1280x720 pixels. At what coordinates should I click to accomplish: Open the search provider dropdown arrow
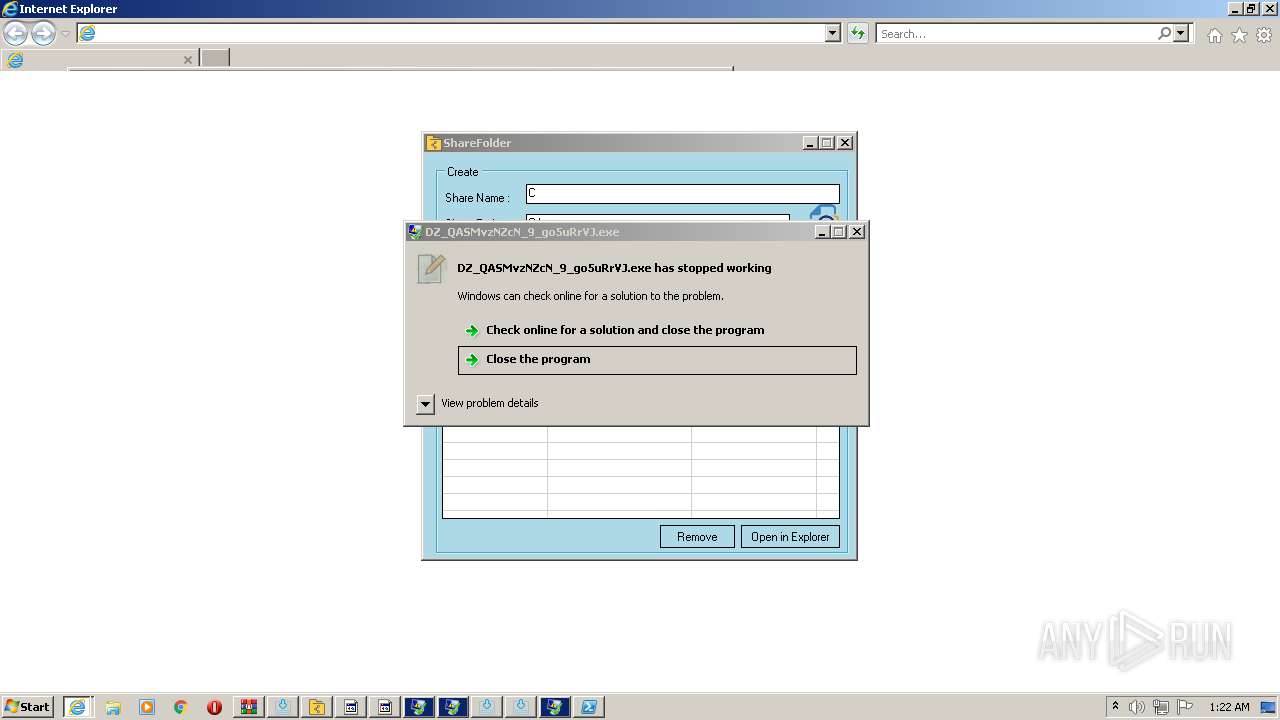(1181, 33)
